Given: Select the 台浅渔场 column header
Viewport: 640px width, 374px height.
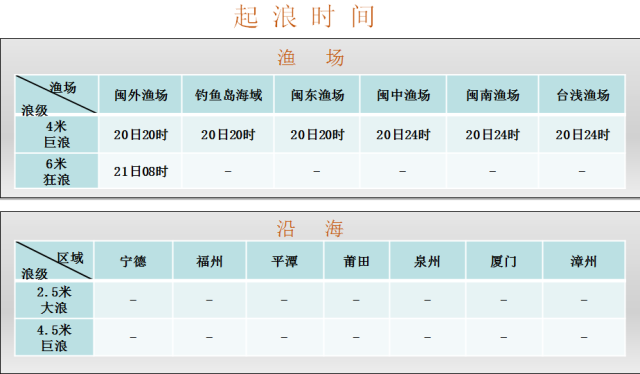Looking at the screenshot, I should click(x=582, y=95).
